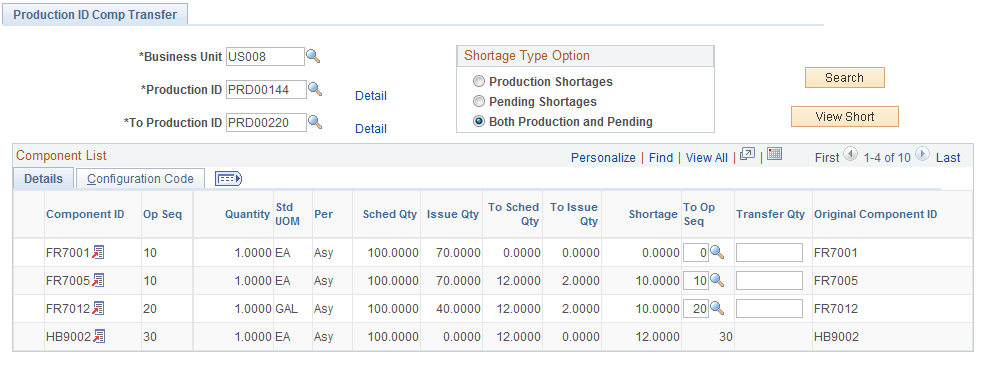The width and height of the screenshot is (982, 370).
Task: Download Component List to spreadsheet icon
Action: pyautogui.click(x=775, y=154)
